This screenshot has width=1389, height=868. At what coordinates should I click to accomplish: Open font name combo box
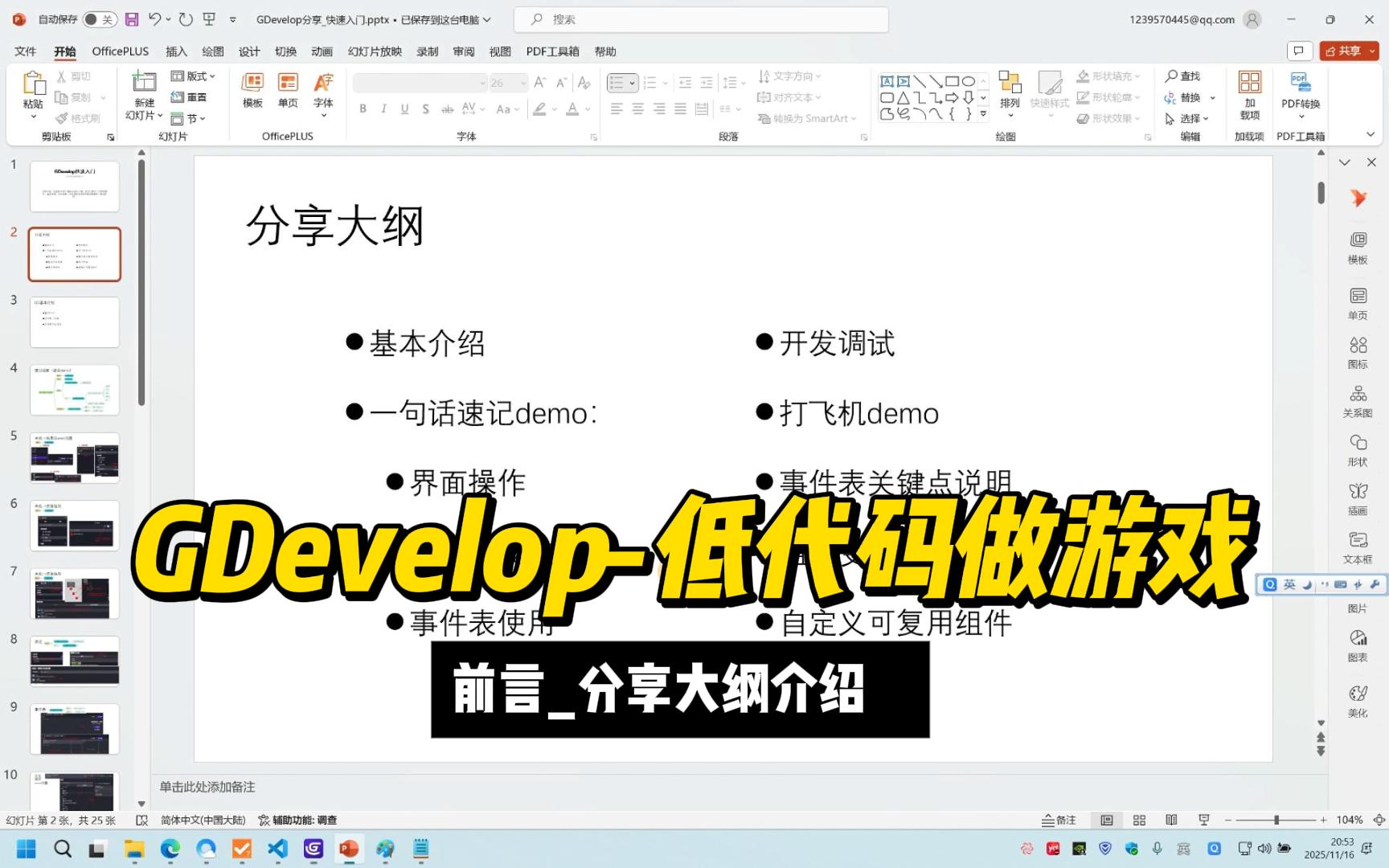pyautogui.click(x=420, y=82)
